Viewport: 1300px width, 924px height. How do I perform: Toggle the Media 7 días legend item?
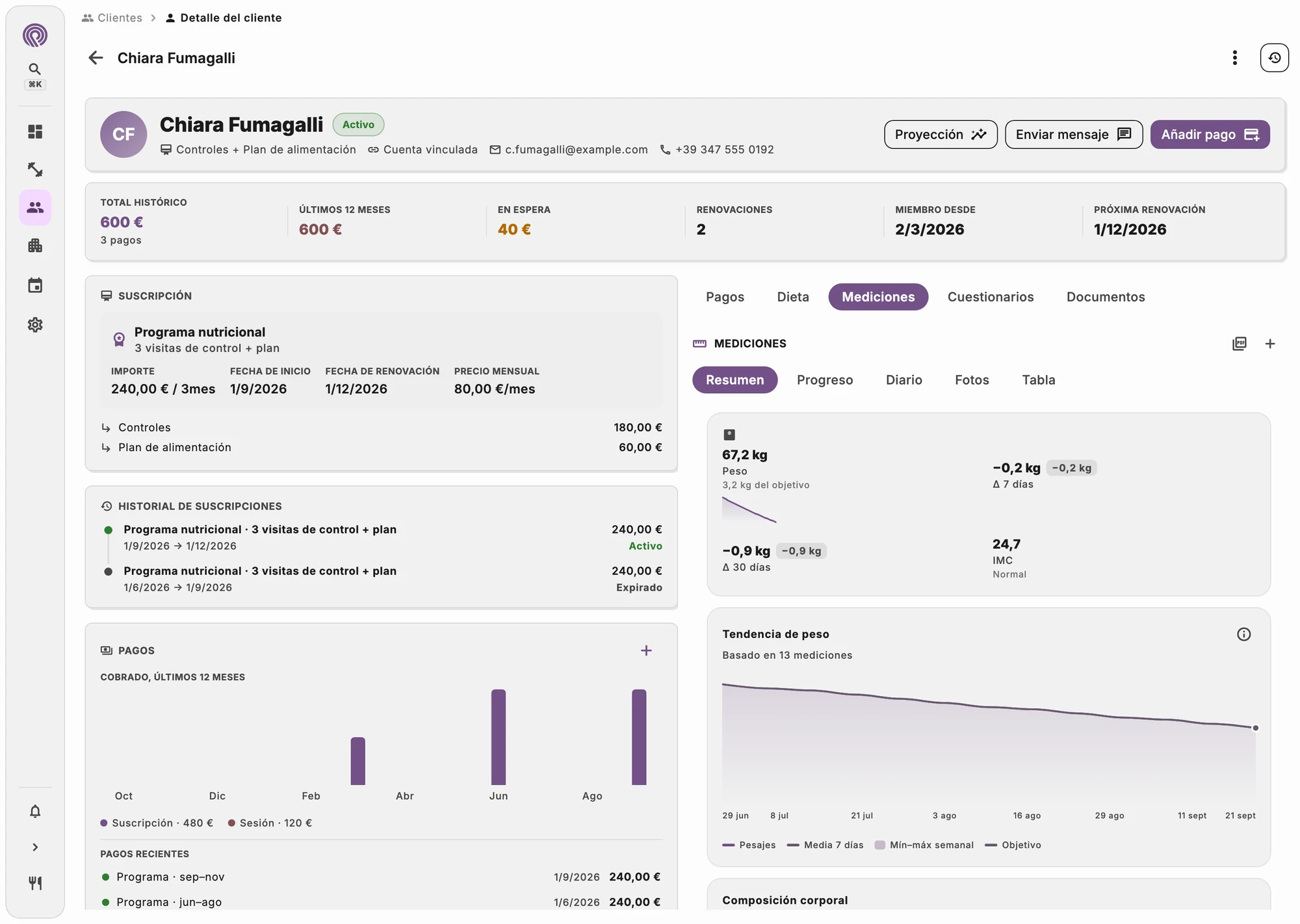(825, 845)
